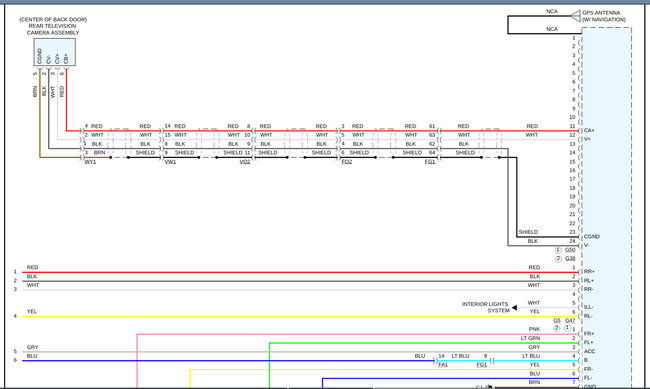Click the FQ2 connector label
The image size is (650, 389).
point(347,162)
